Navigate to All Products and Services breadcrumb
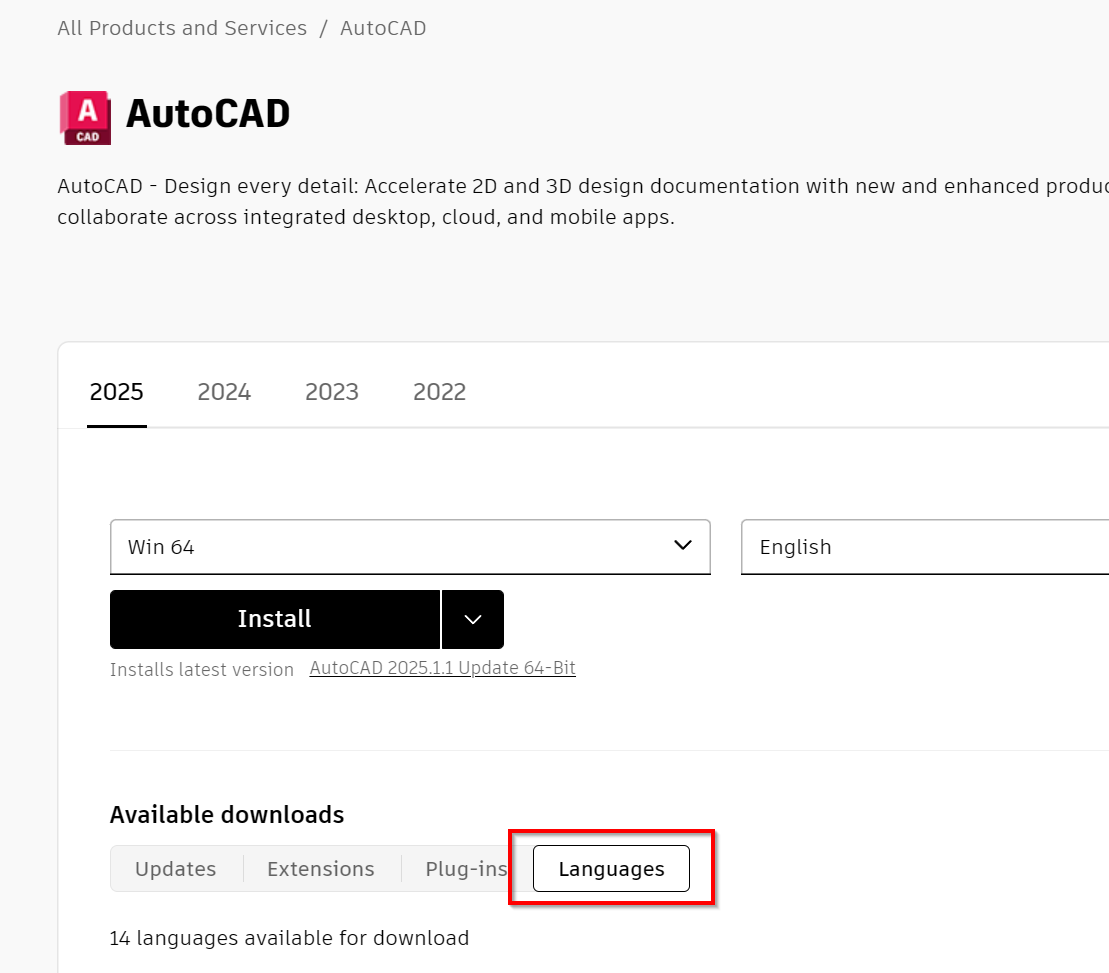Viewport: 1109px width, 973px height. (181, 28)
